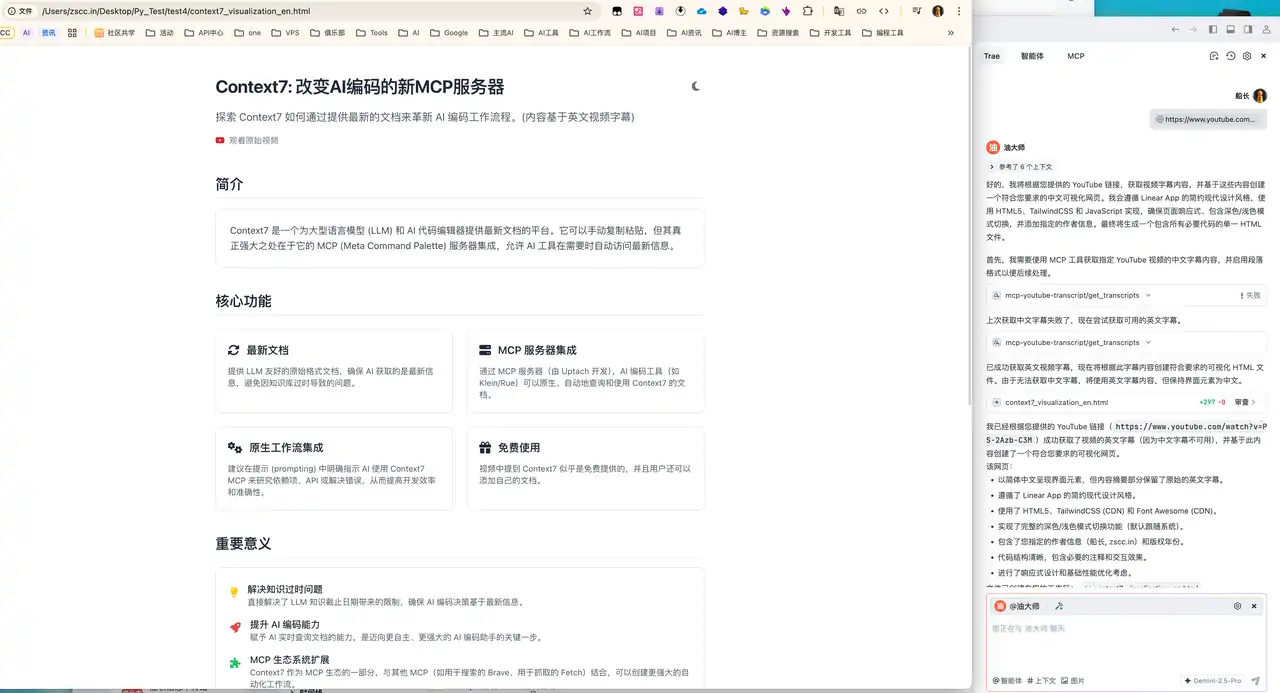Toggle dark mode with the moon icon
The height and width of the screenshot is (693, 1280).
pyautogui.click(x=696, y=86)
